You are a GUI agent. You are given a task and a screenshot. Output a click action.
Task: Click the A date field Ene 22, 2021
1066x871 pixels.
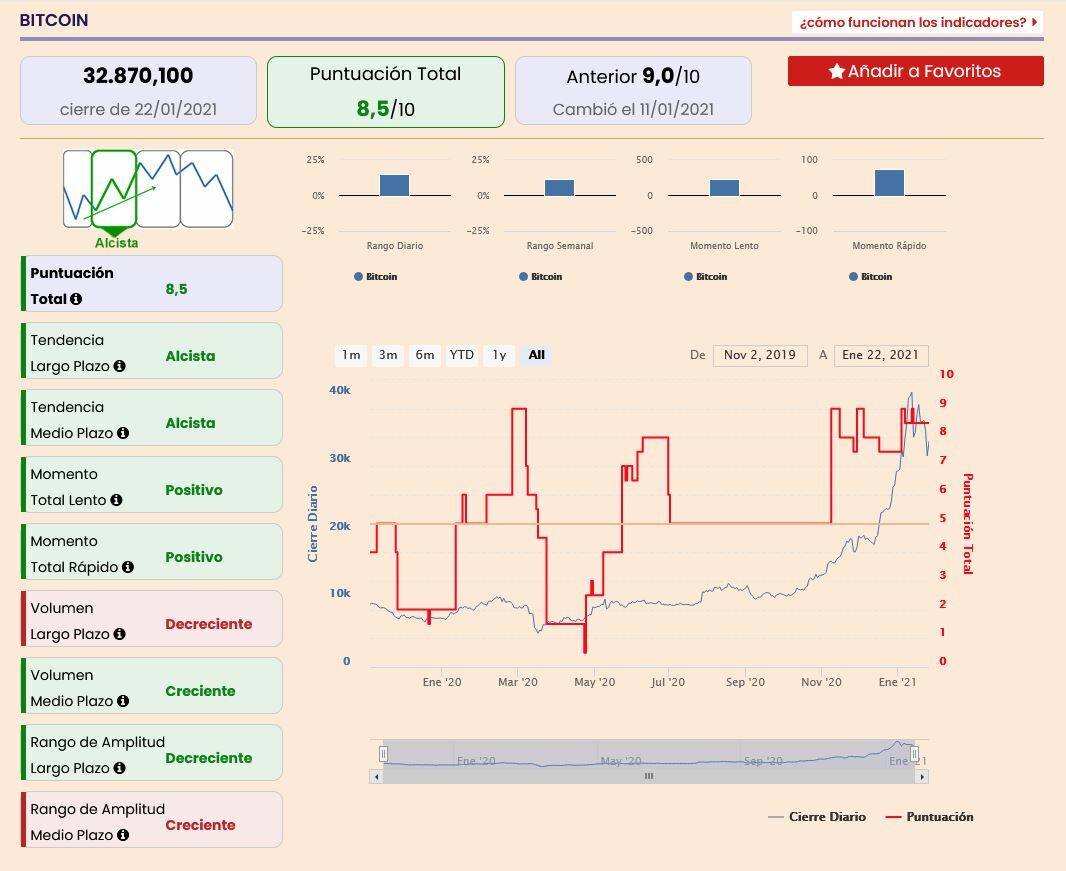pos(880,355)
